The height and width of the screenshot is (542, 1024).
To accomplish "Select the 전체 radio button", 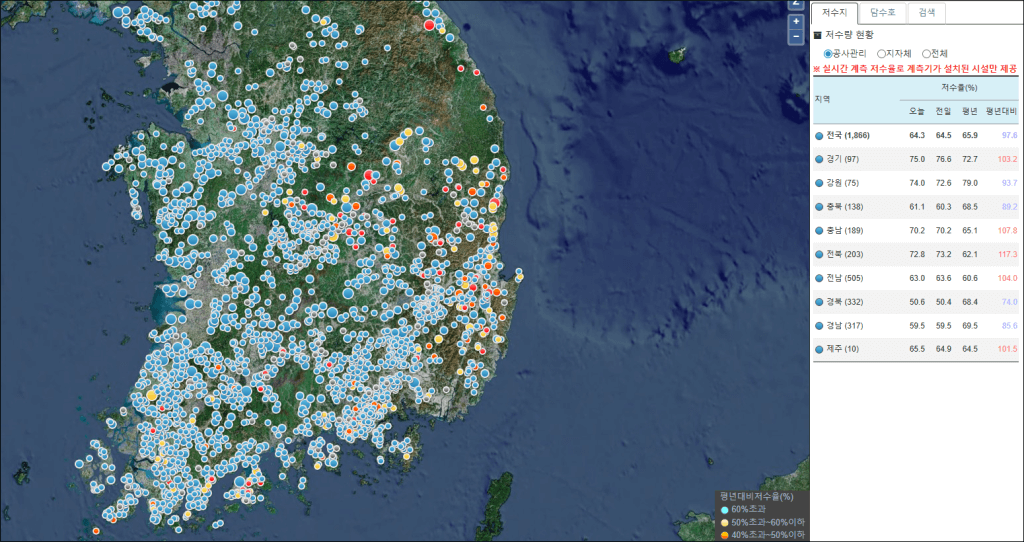I will (x=926, y=53).
